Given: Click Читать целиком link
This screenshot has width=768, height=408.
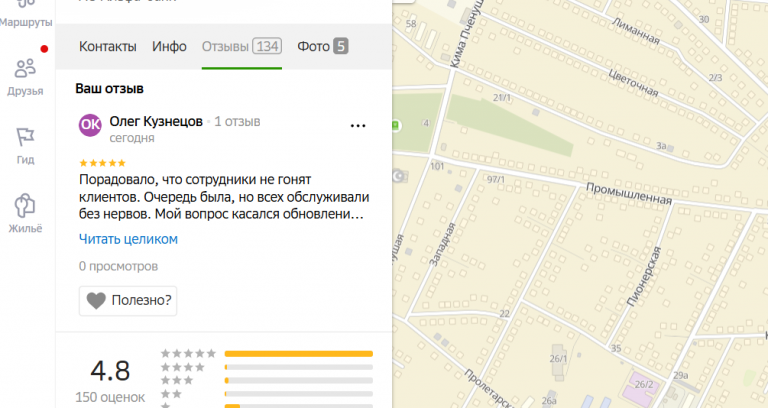Looking at the screenshot, I should tap(128, 239).
